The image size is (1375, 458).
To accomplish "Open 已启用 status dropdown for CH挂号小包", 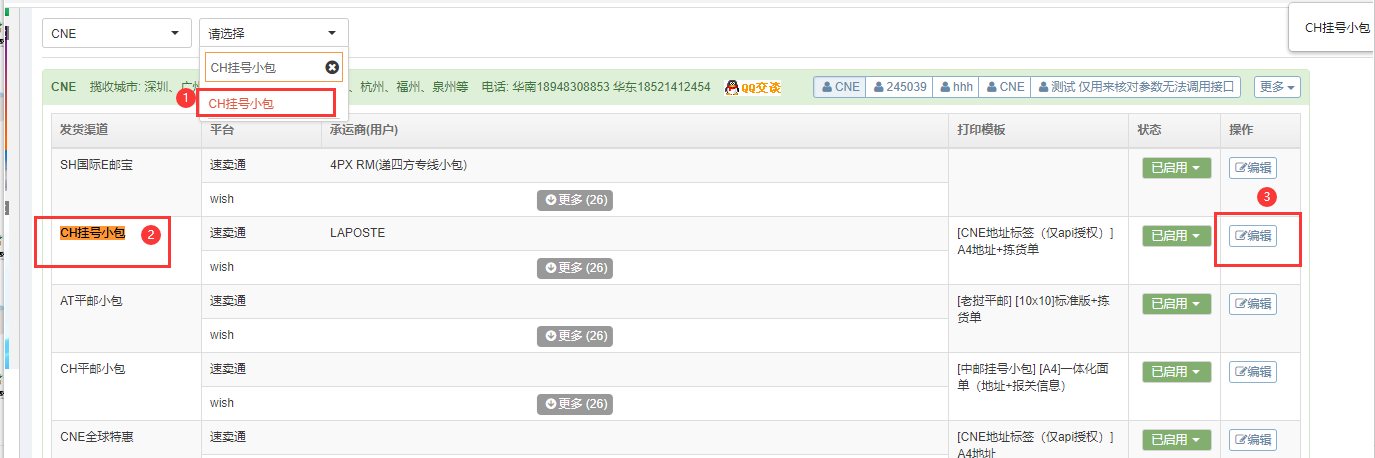I will 1176,236.
